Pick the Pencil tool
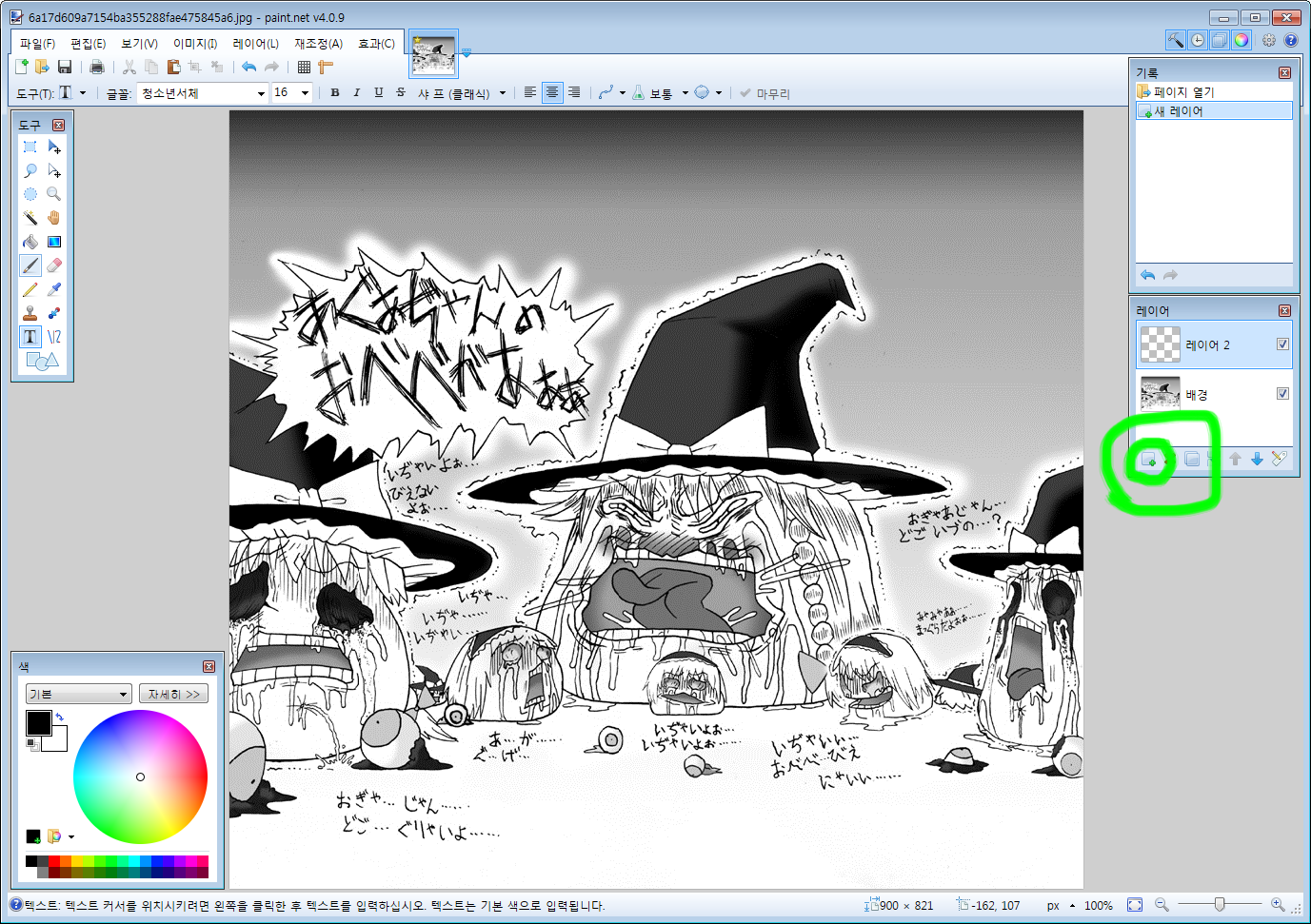This screenshot has height=924, width=1311. click(30, 289)
